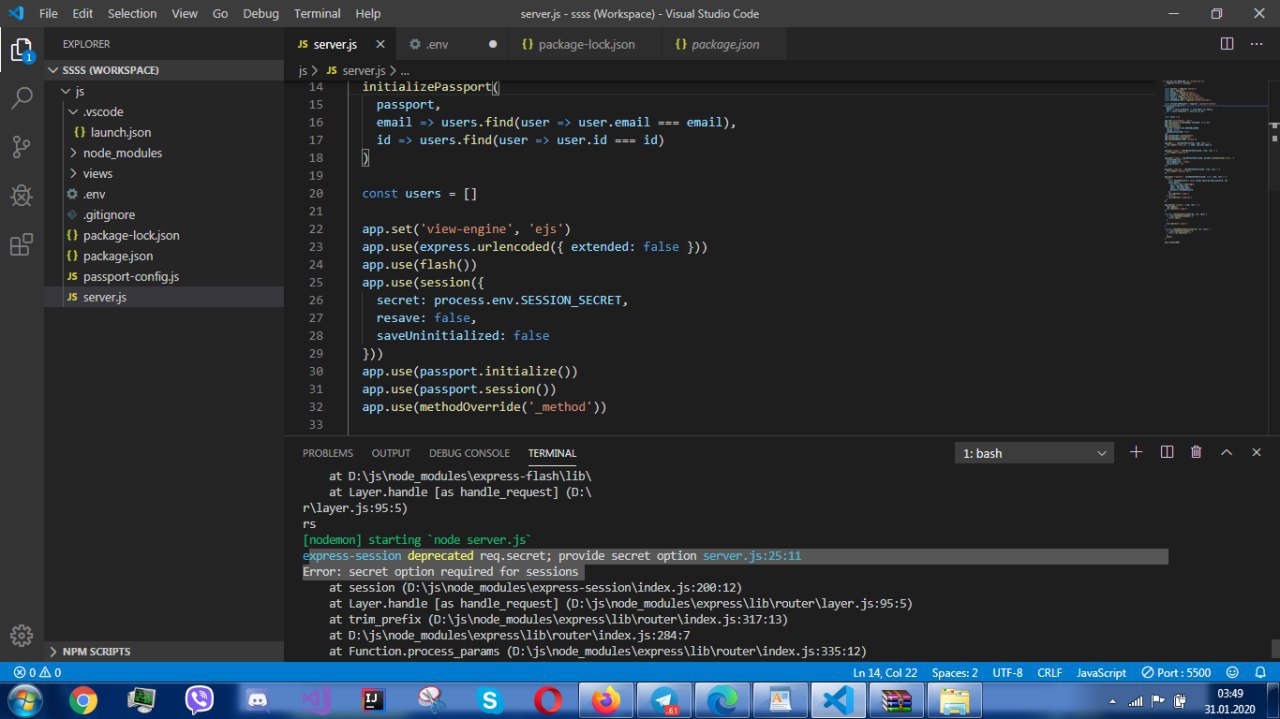Switch to the OUTPUT panel tab
The image size is (1280, 719).
click(x=391, y=453)
